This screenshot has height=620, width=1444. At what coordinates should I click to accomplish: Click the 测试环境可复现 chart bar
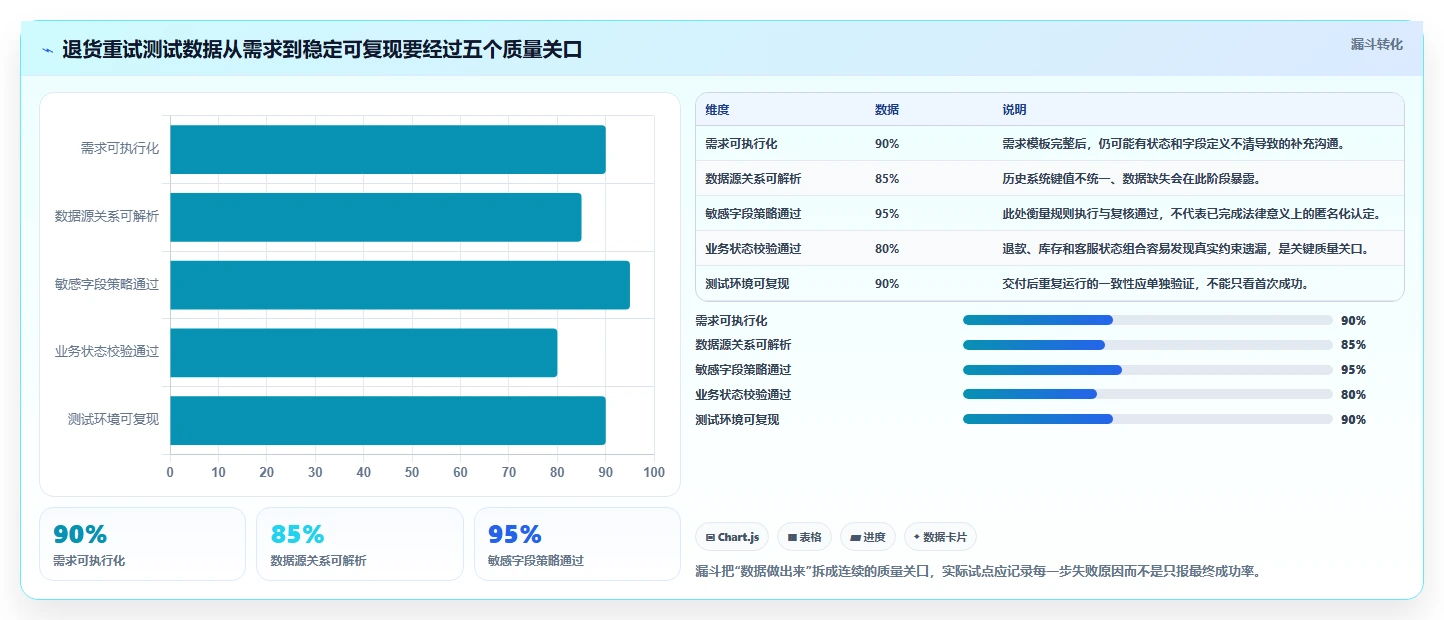coord(388,420)
